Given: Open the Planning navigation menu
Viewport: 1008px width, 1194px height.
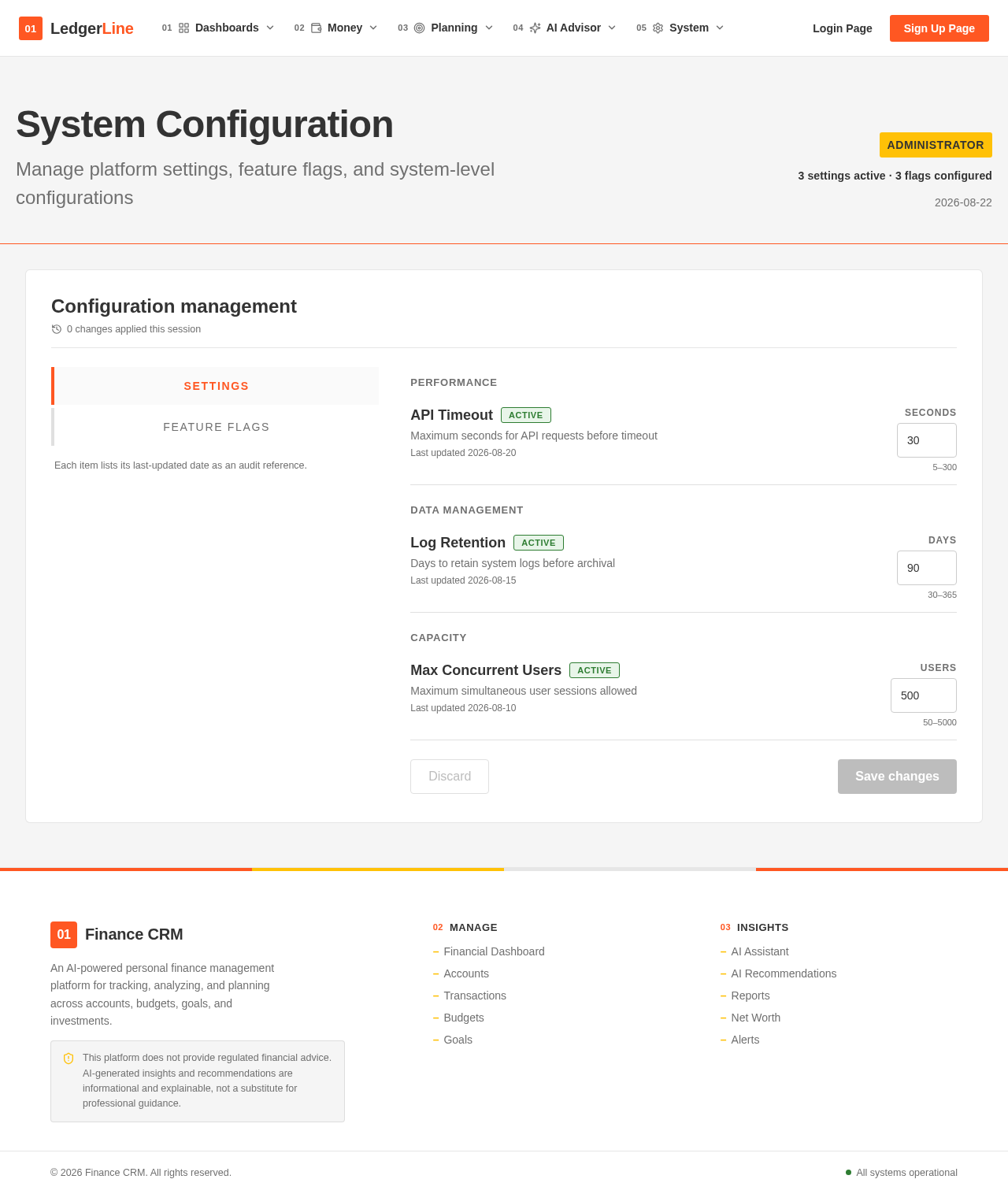Looking at the screenshot, I should [446, 28].
